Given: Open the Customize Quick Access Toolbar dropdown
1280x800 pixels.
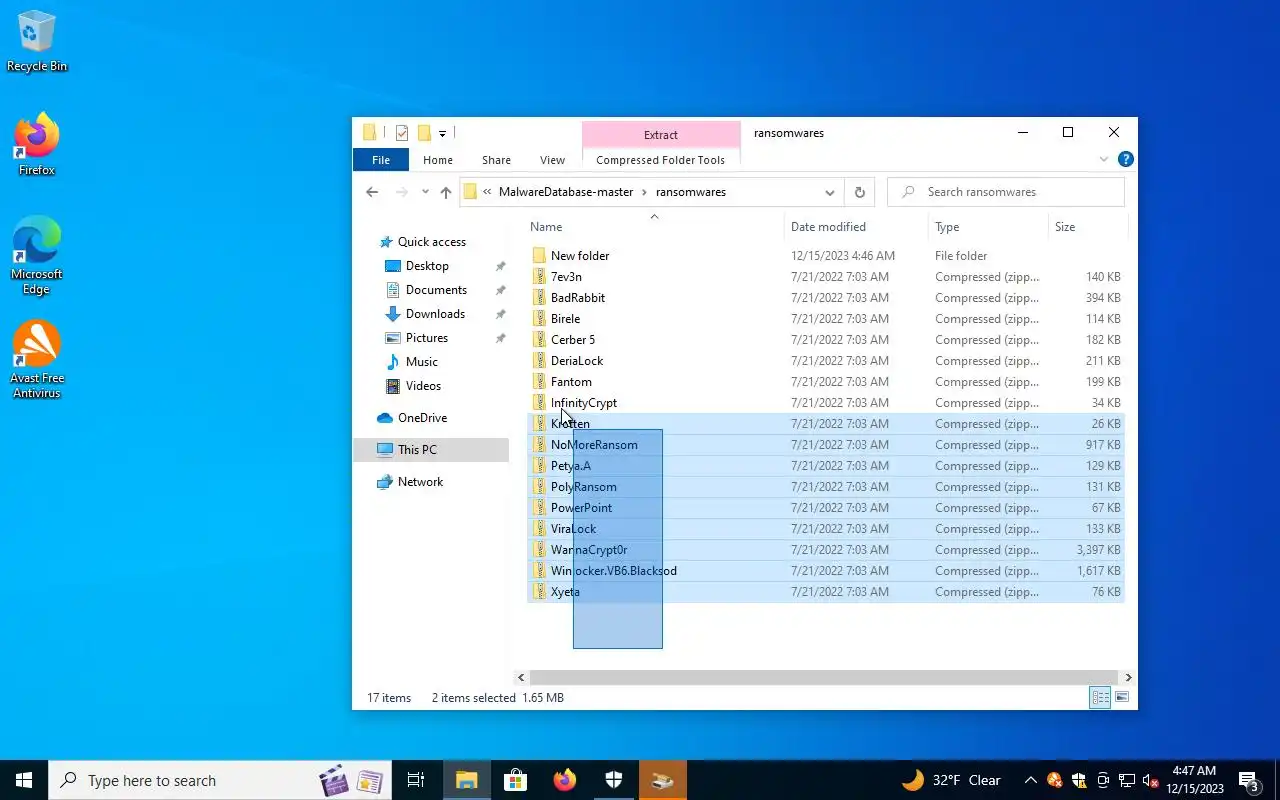Looking at the screenshot, I should (442, 133).
